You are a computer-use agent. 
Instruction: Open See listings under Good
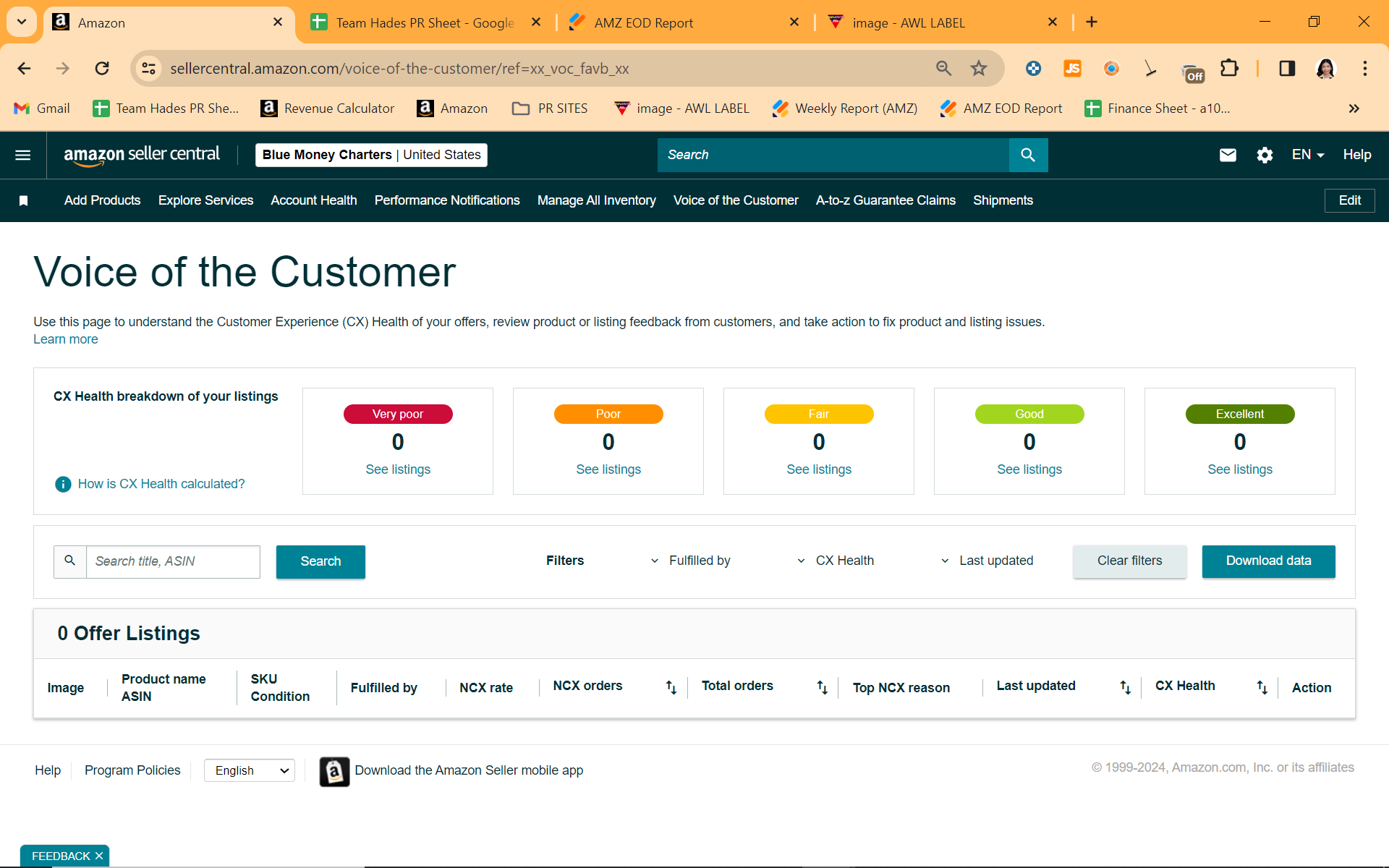point(1029,469)
